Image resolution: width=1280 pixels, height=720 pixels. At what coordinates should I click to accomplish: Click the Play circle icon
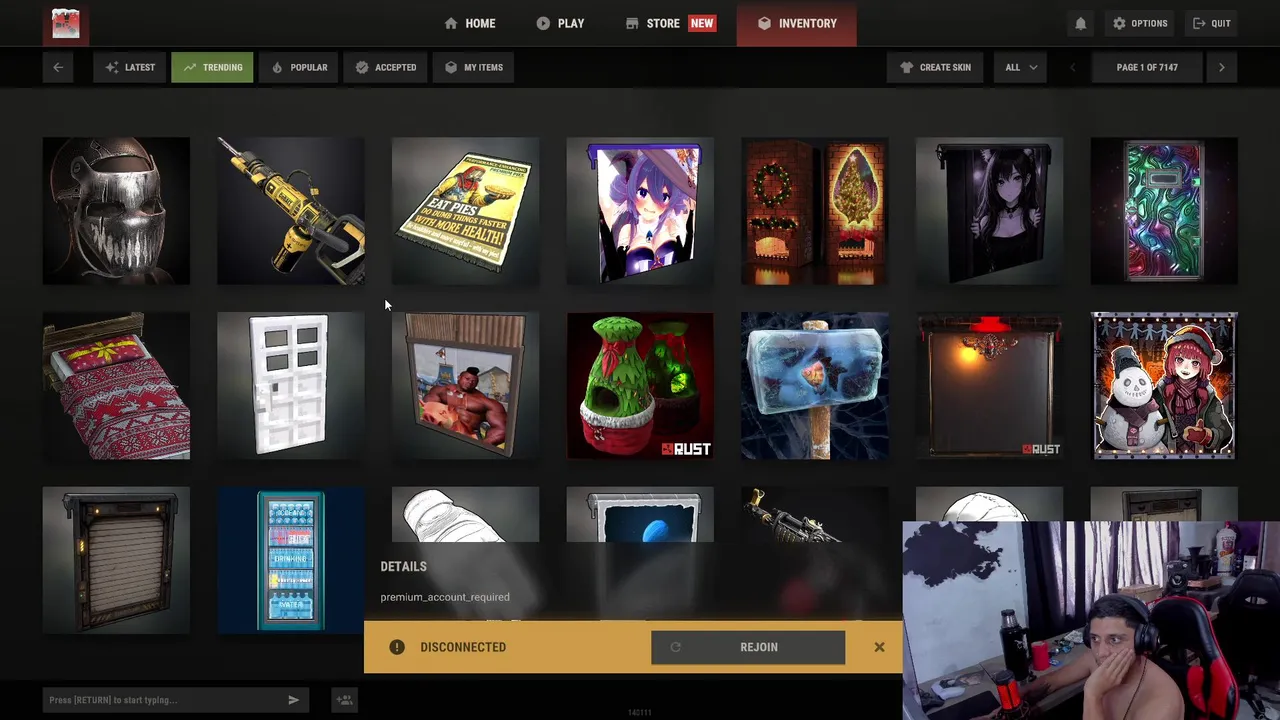tap(543, 23)
